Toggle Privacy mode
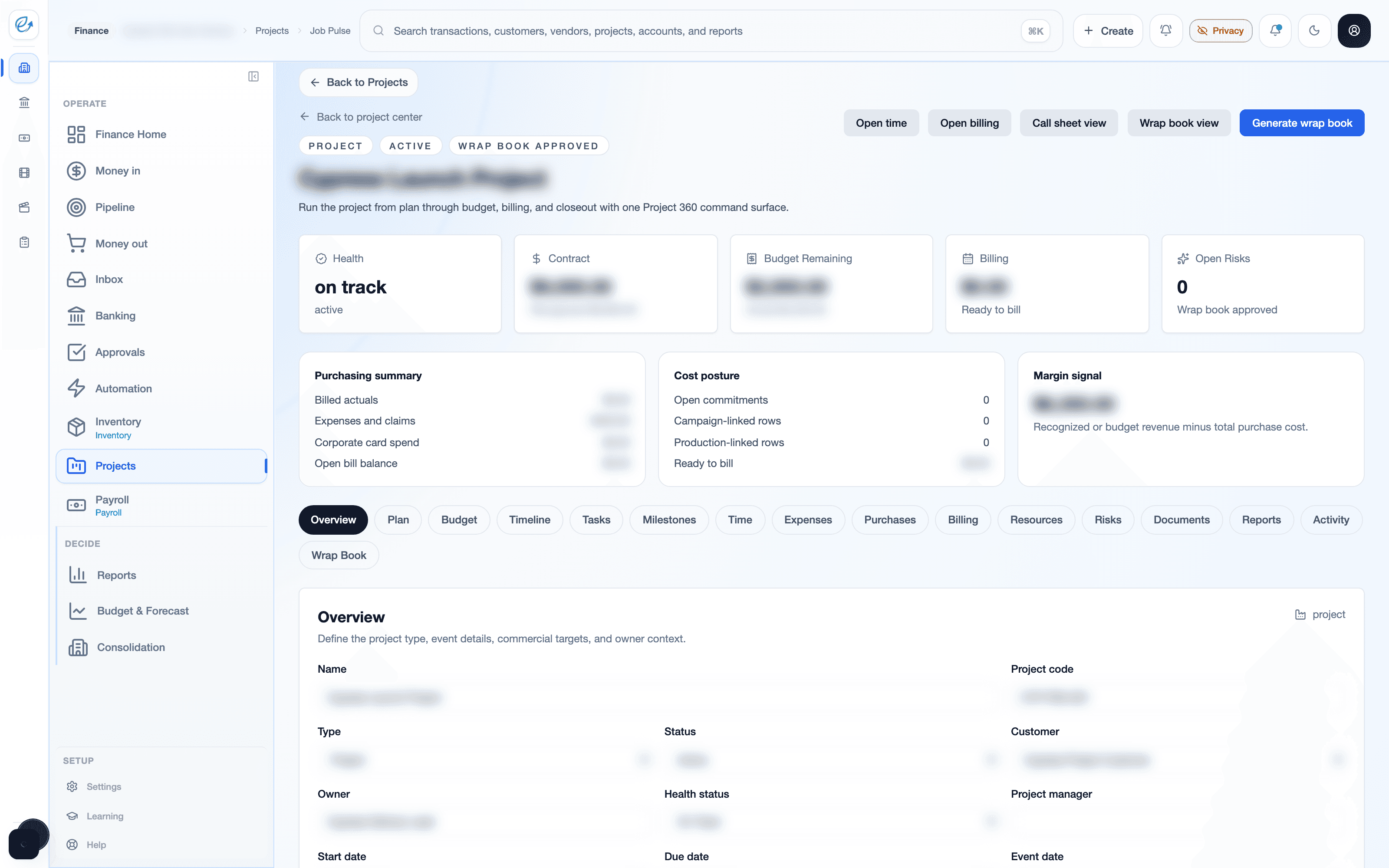1389x868 pixels. (x=1220, y=30)
